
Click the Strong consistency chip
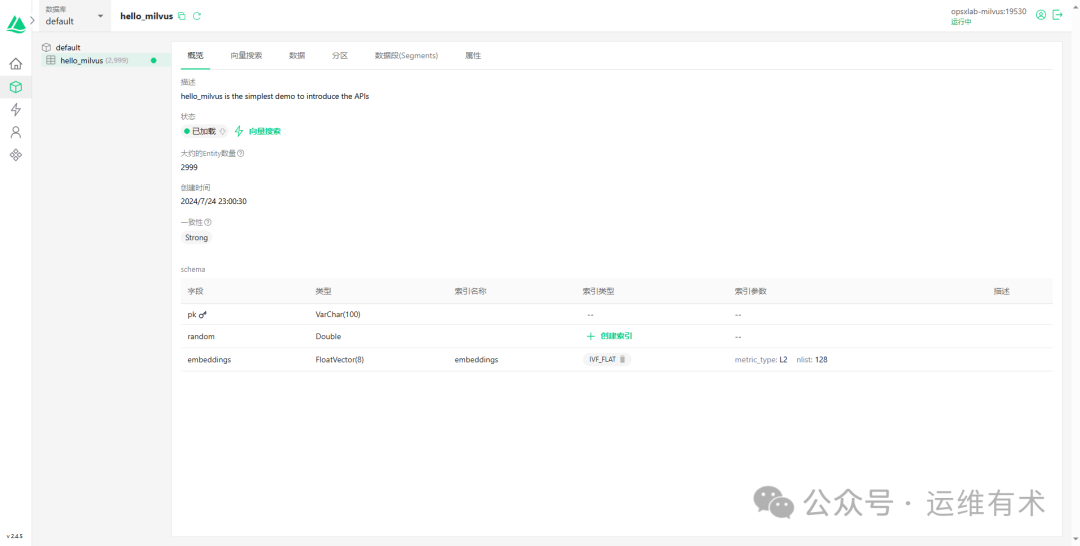[x=196, y=238]
